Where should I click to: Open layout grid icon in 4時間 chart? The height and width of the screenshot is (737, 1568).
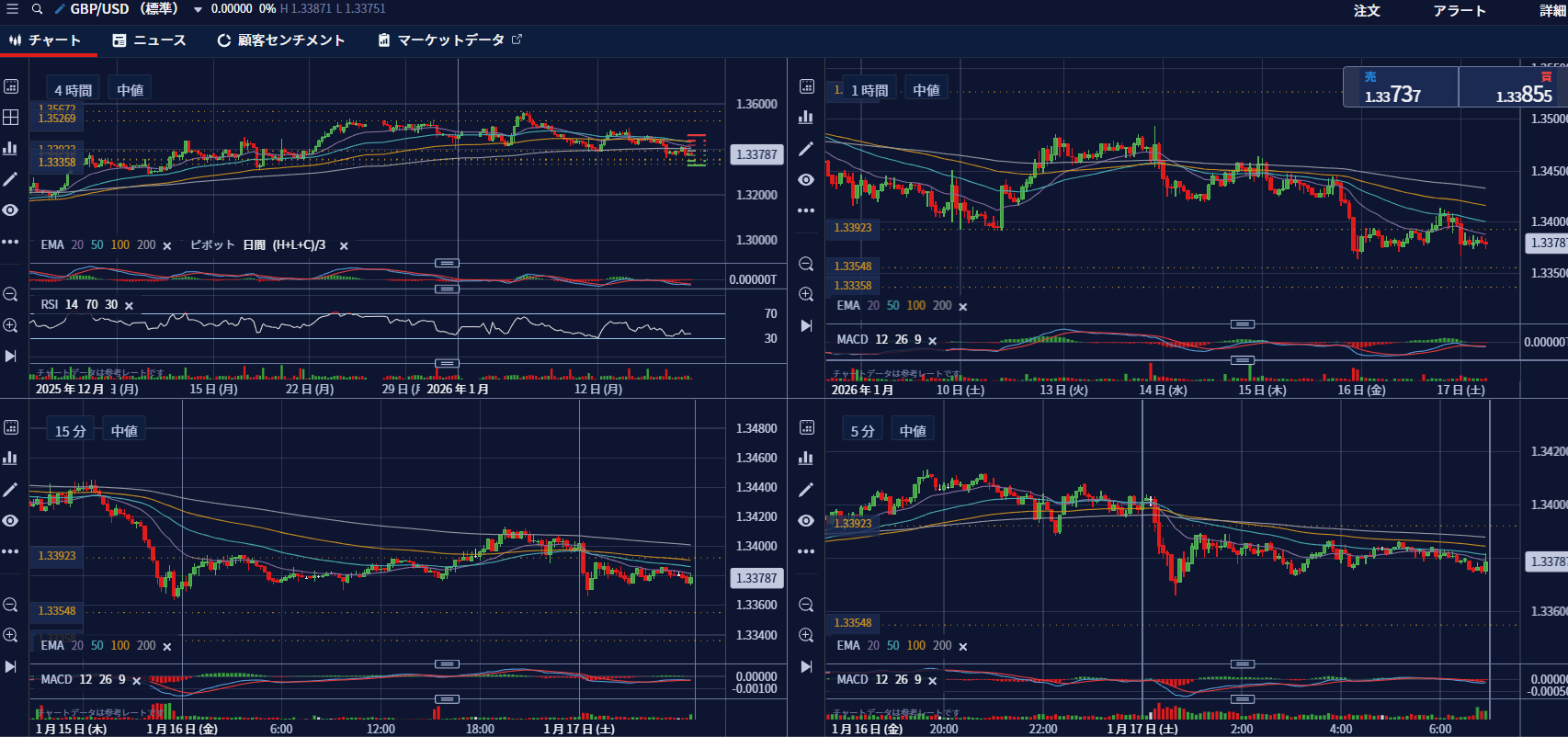[11, 118]
